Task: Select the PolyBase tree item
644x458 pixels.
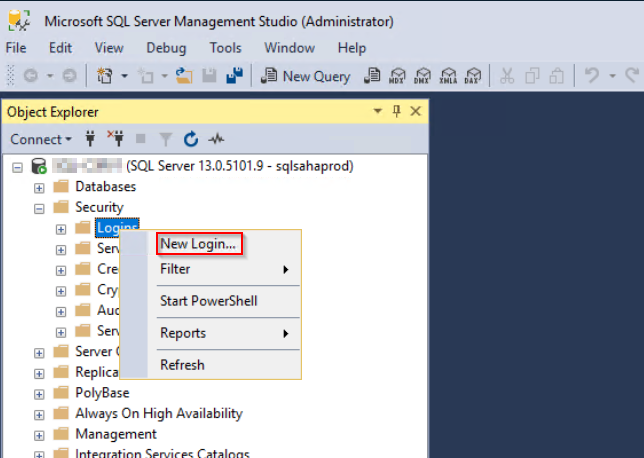Action: click(102, 393)
